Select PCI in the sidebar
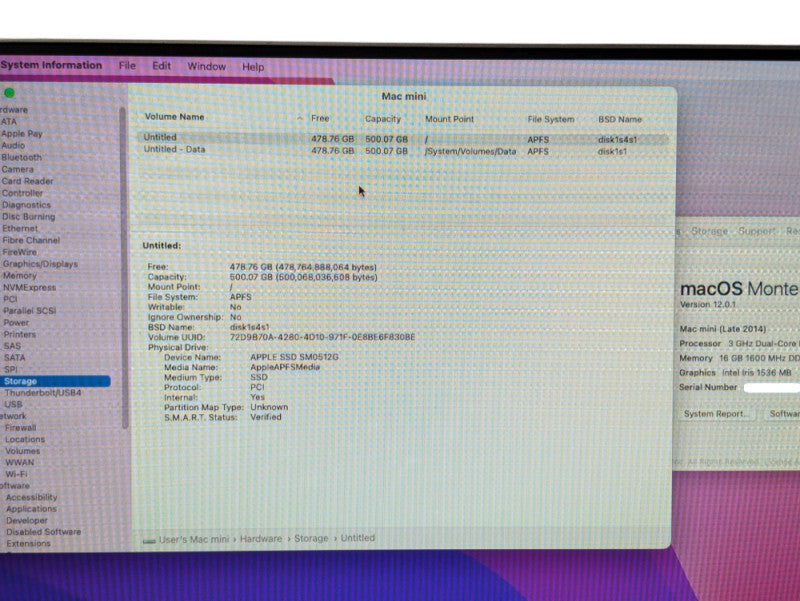This screenshot has height=601, width=800. [x=10, y=299]
